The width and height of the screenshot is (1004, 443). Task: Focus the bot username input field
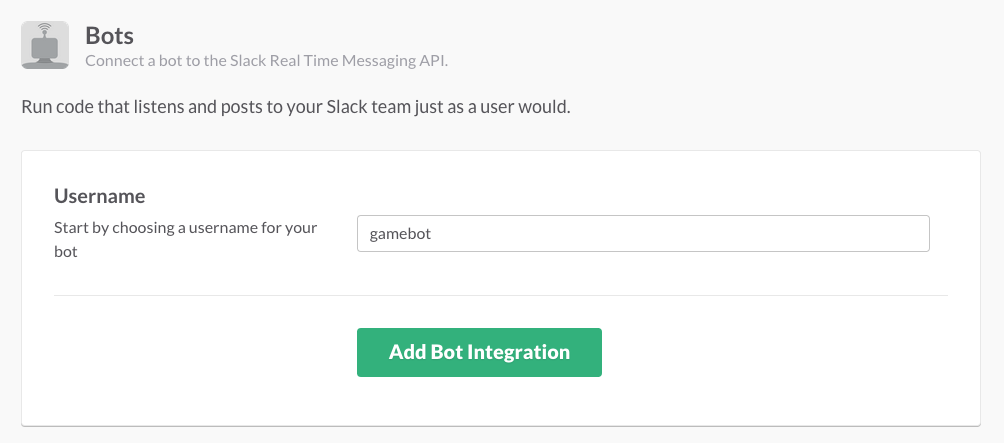click(x=643, y=233)
